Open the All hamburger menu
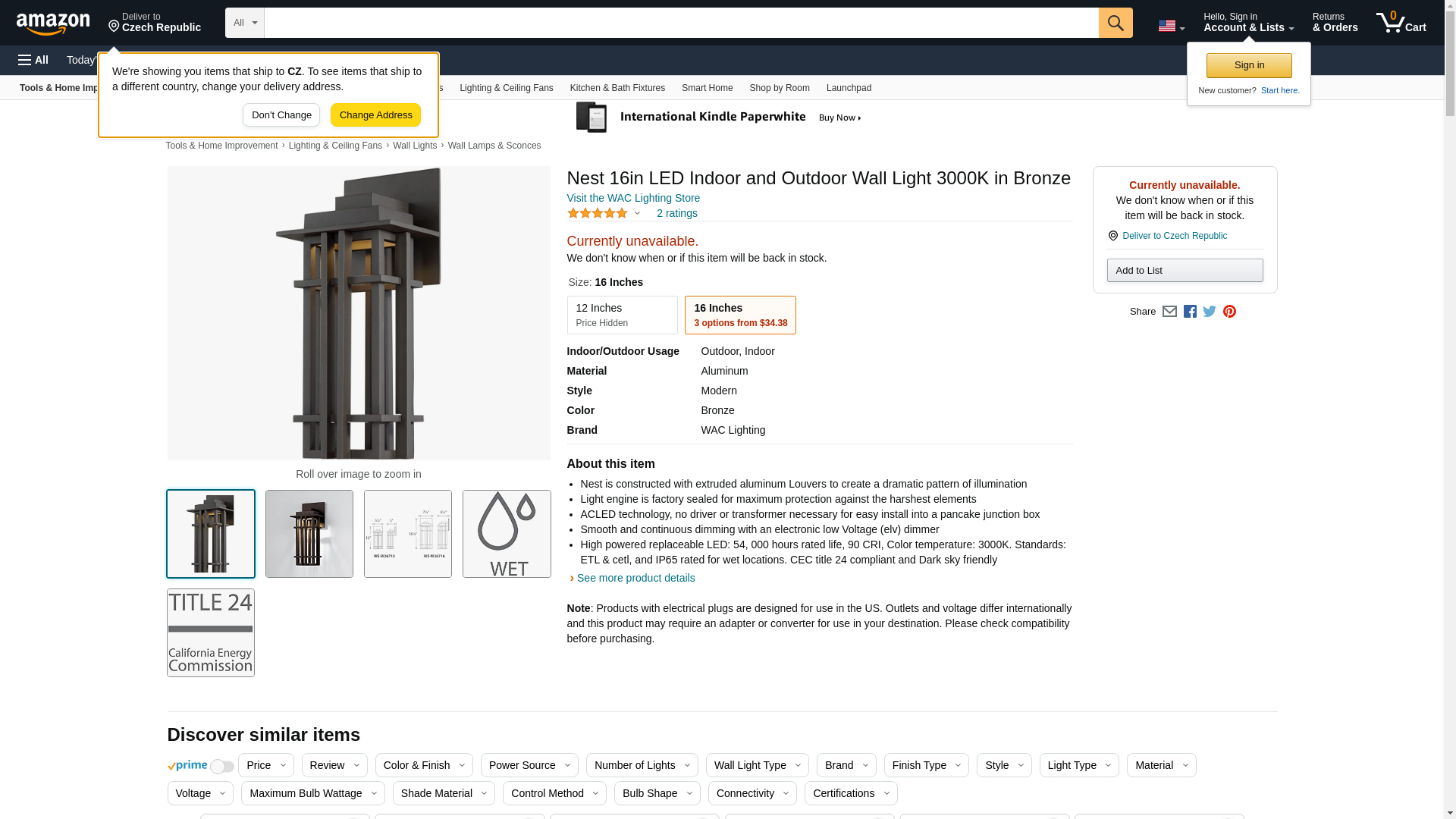 tap(33, 60)
